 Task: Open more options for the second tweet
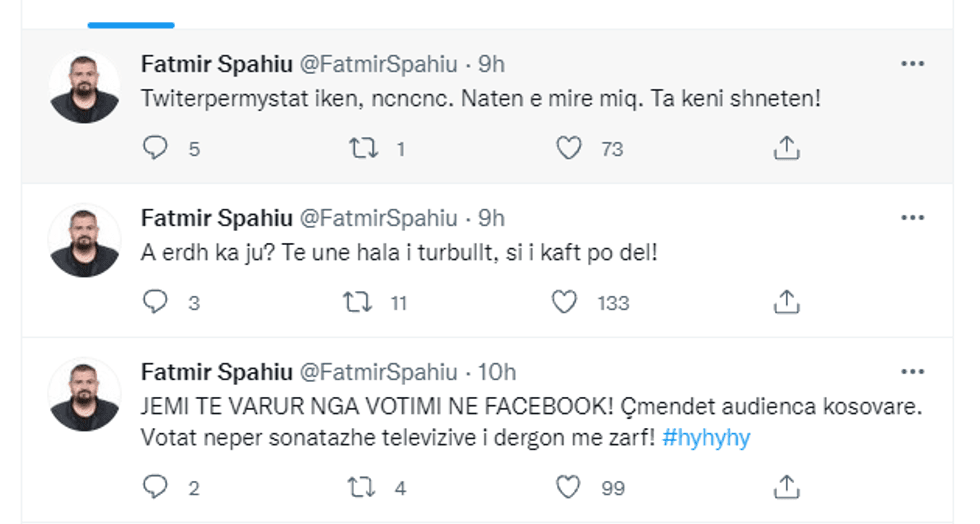(x=912, y=217)
